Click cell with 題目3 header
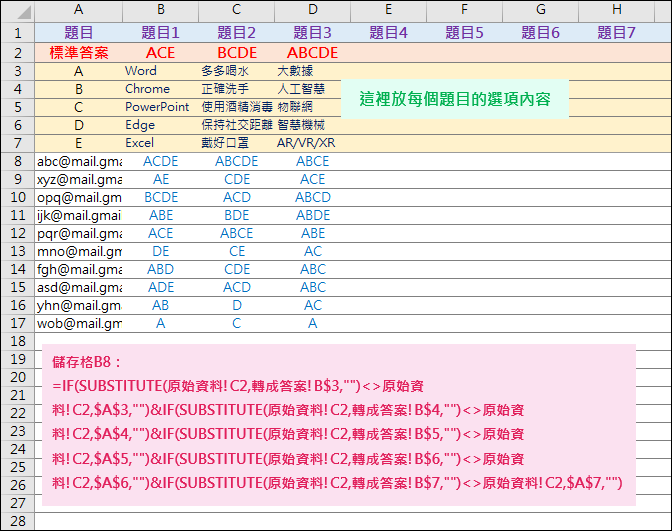Viewport: 672px width, 531px height. click(x=312, y=33)
